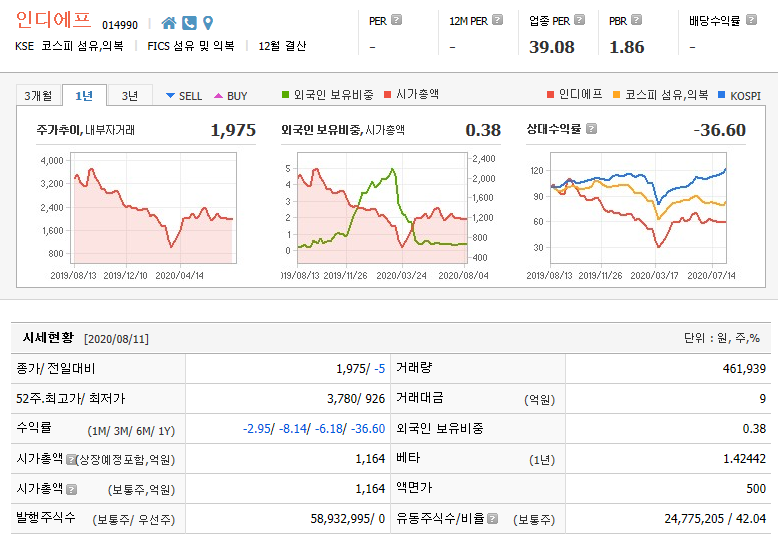Click the 주가추이 price chart
778x542 pixels.
(153, 207)
